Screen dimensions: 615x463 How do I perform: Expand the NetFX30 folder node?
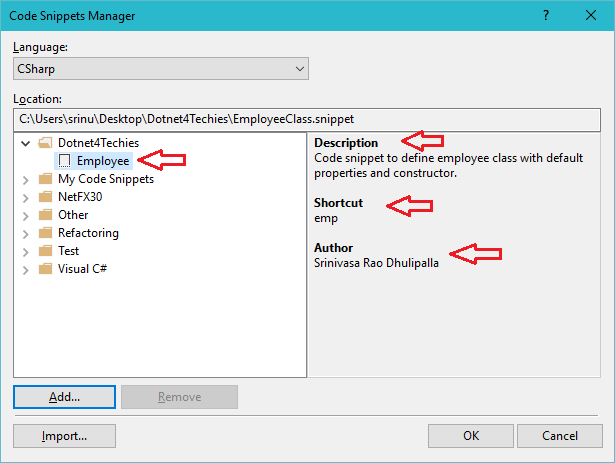click(25, 198)
